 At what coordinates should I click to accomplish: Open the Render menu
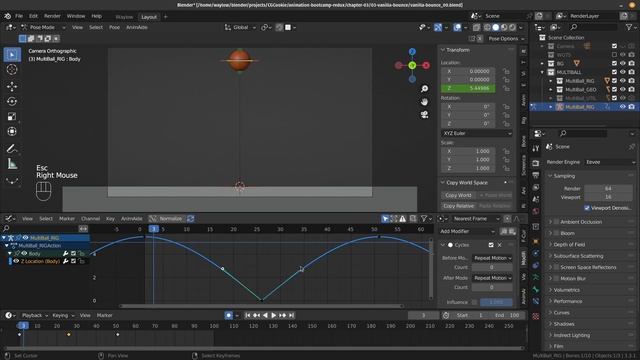tap(52, 16)
